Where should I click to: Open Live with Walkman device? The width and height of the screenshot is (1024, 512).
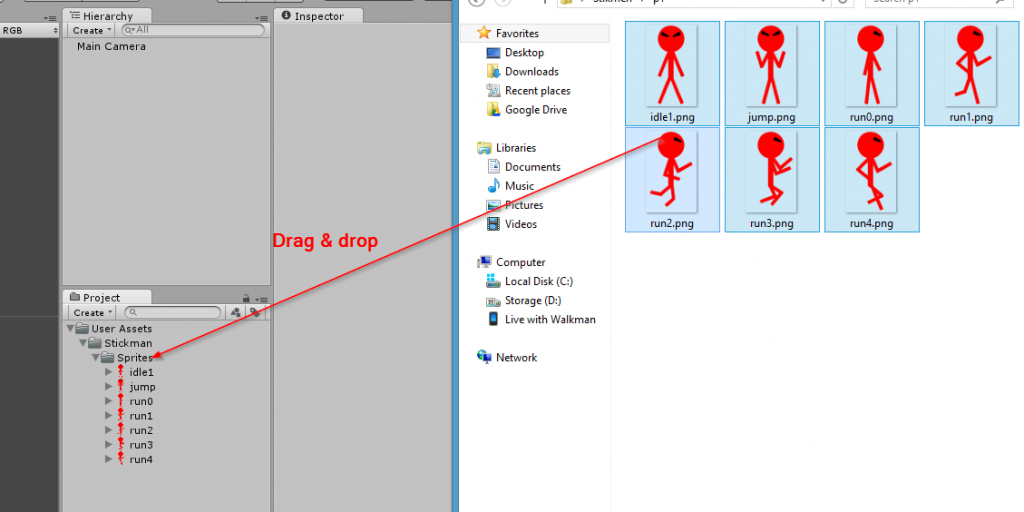(549, 320)
